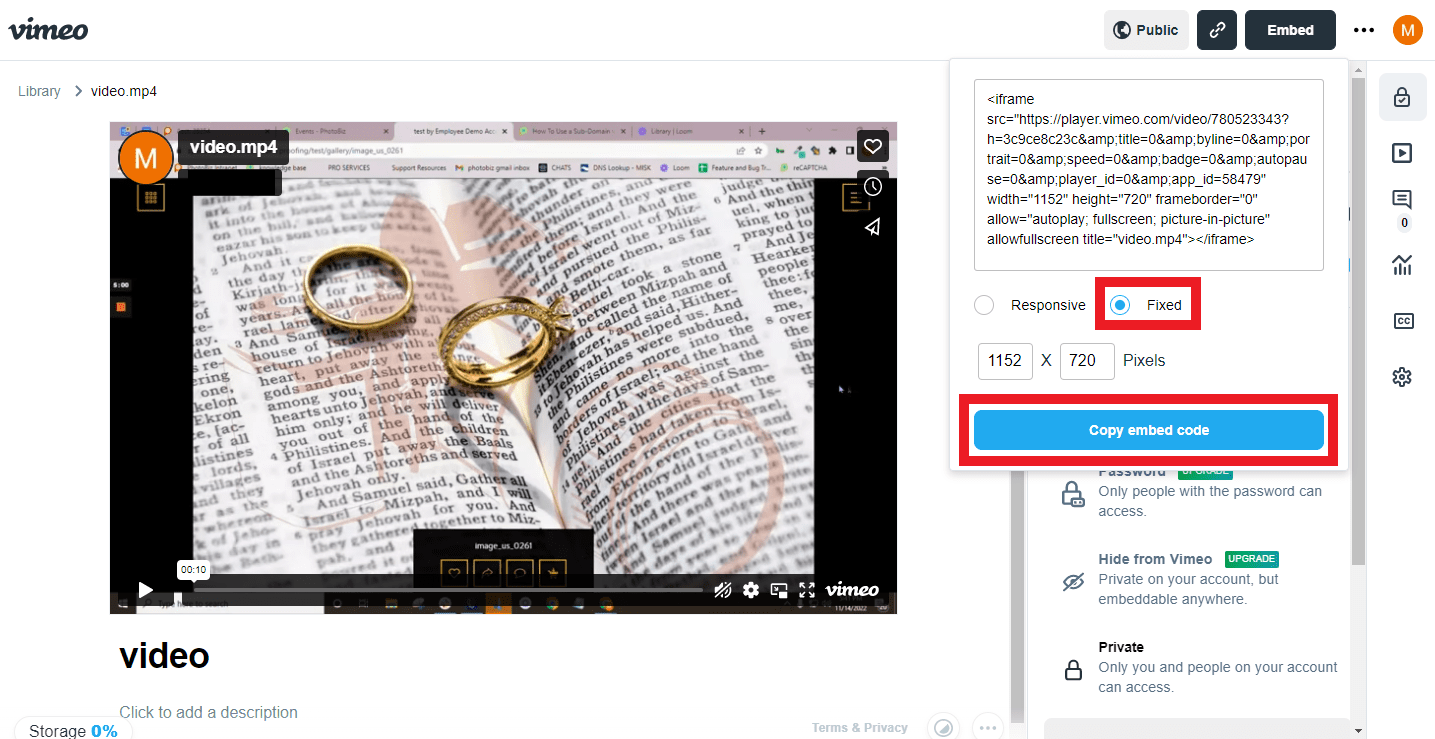Open settings gear in right sidebar
Screen dimensions: 1435x739
(1402, 377)
